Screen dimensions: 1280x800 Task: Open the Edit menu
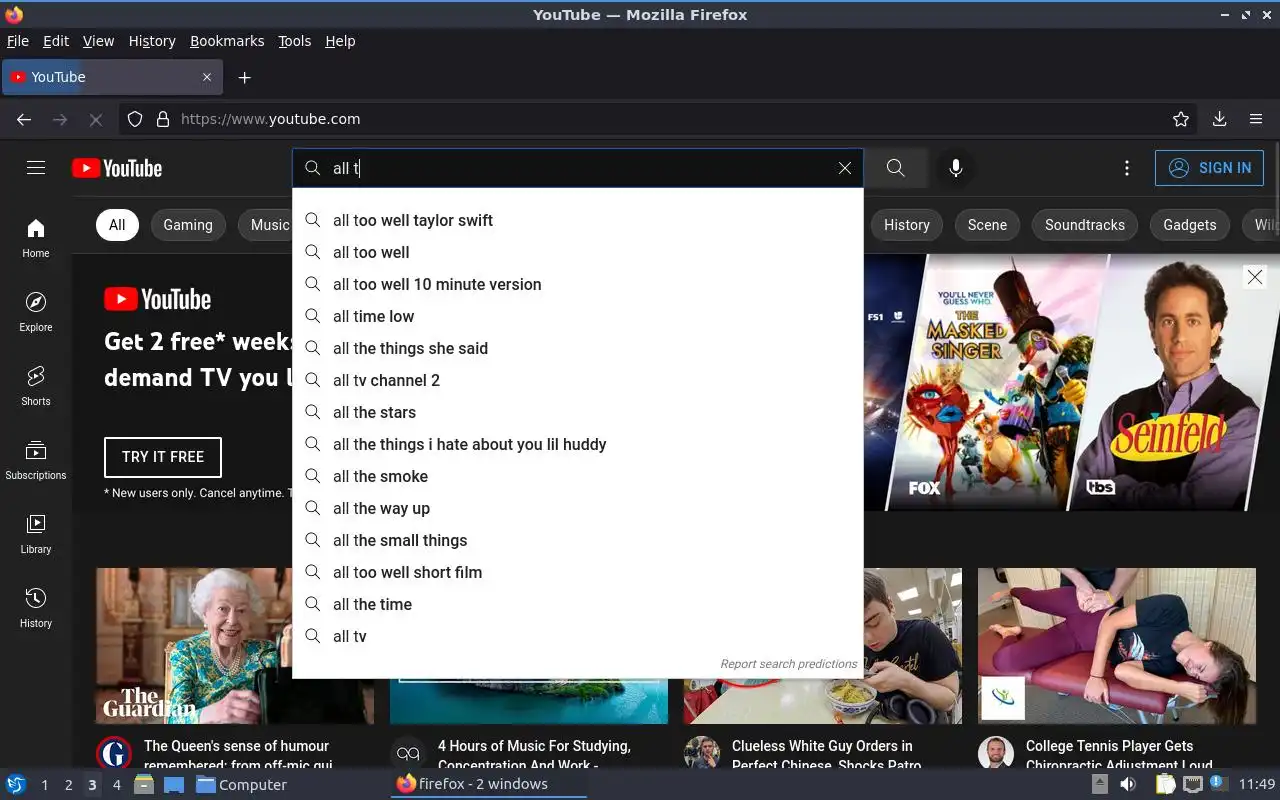coord(56,41)
